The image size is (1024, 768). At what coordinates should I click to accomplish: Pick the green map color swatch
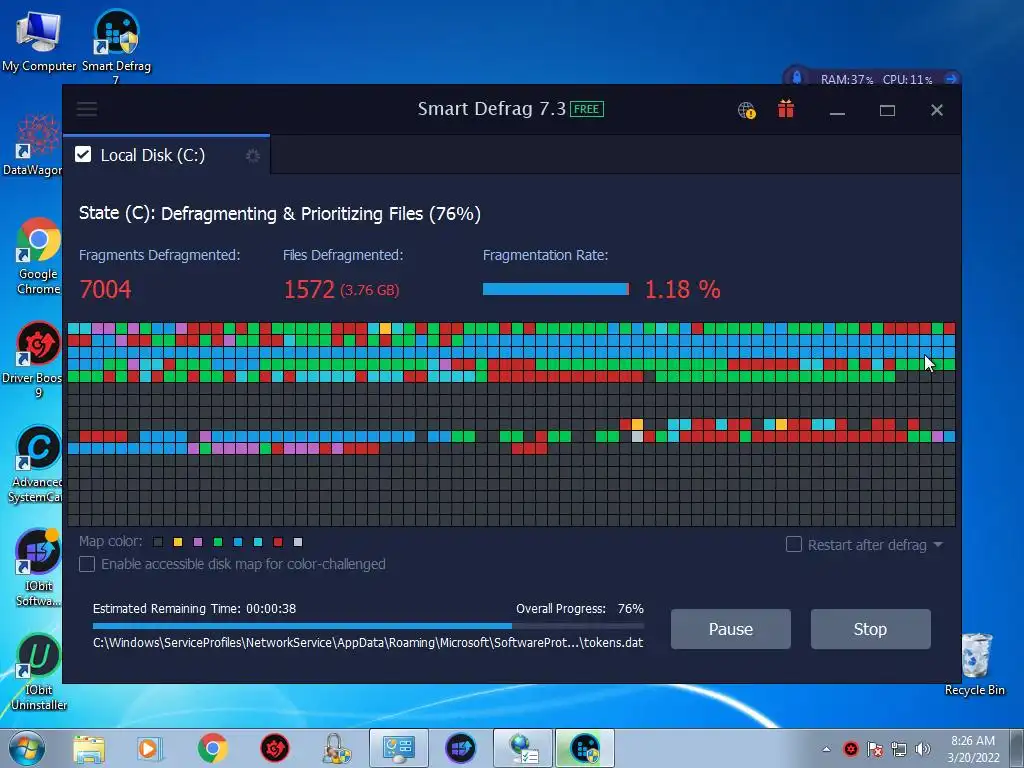click(218, 542)
